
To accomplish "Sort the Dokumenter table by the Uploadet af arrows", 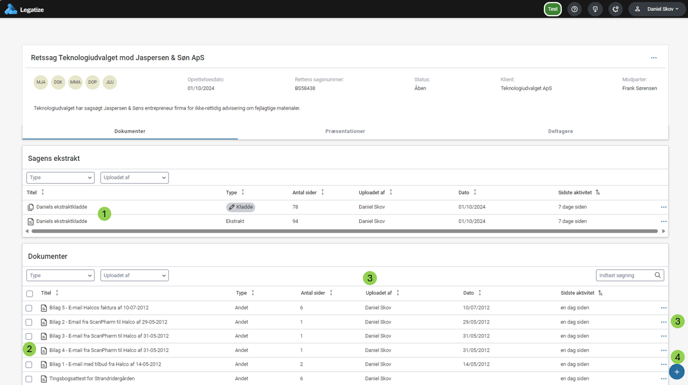I will (x=398, y=293).
